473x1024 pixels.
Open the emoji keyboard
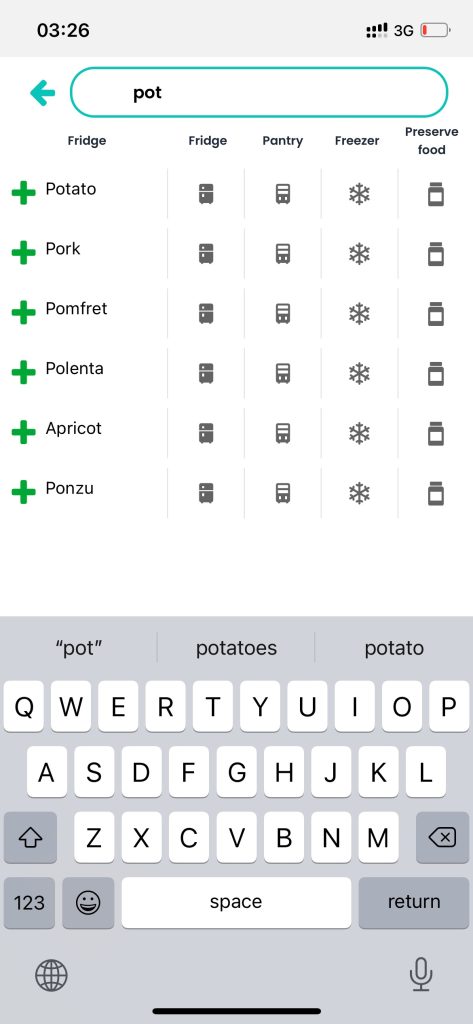pyautogui.click(x=88, y=903)
